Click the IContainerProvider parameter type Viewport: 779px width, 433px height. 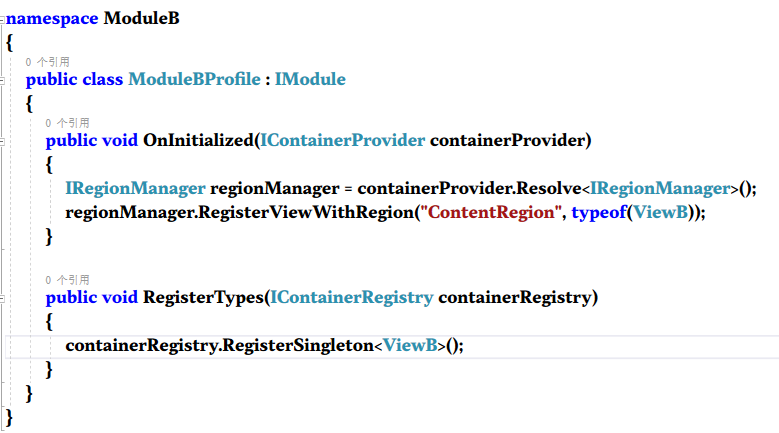tap(342, 140)
